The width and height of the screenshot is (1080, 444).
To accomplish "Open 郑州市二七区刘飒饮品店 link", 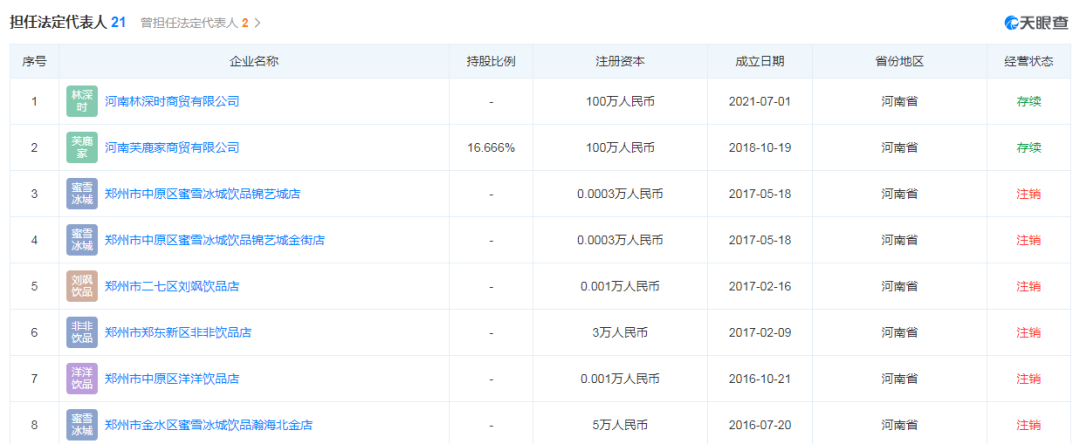I will (x=172, y=286).
